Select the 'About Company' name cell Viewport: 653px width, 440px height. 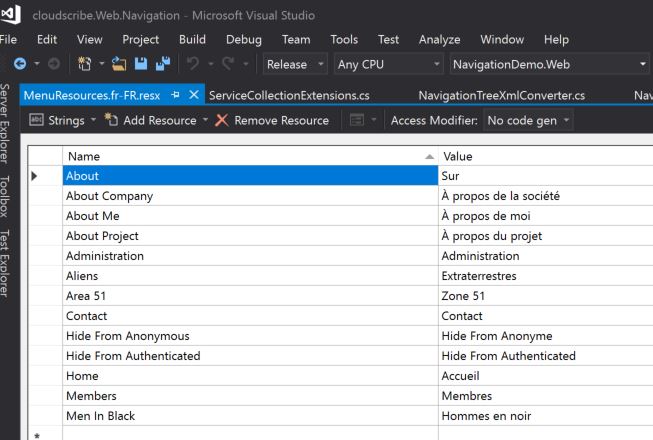pos(250,196)
